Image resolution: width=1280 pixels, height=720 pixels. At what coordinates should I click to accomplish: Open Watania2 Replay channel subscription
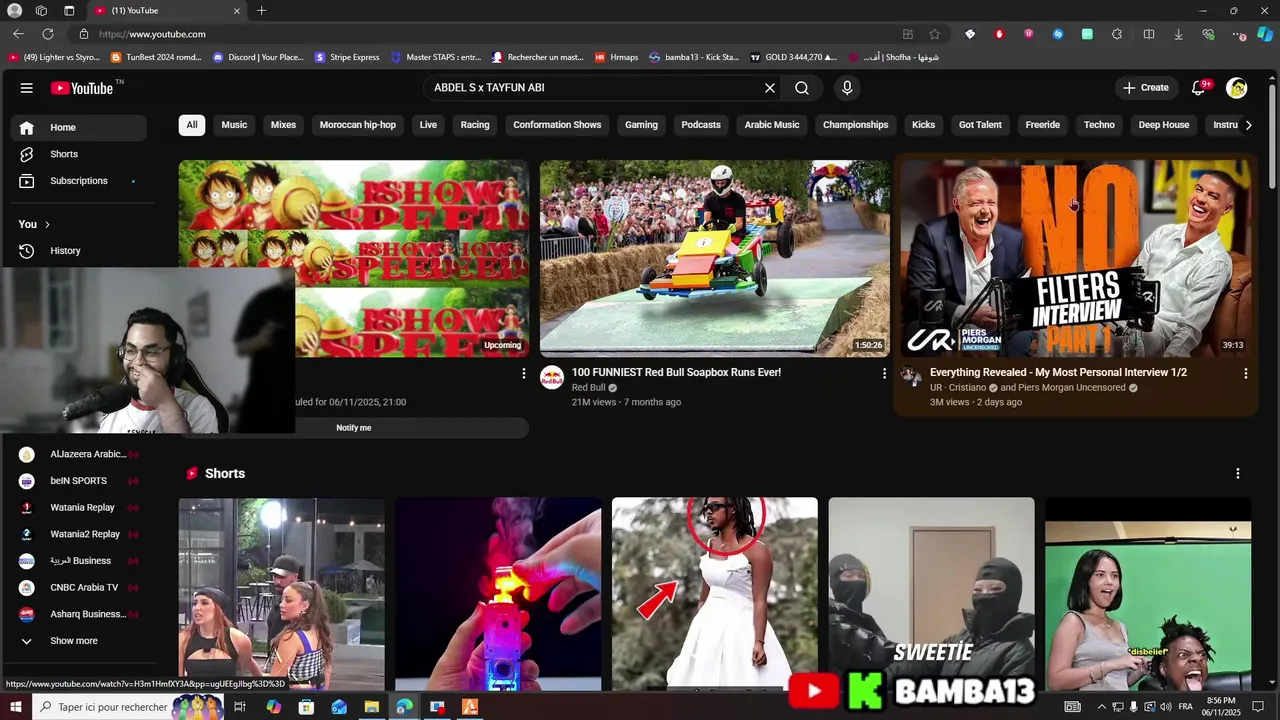coord(79,534)
